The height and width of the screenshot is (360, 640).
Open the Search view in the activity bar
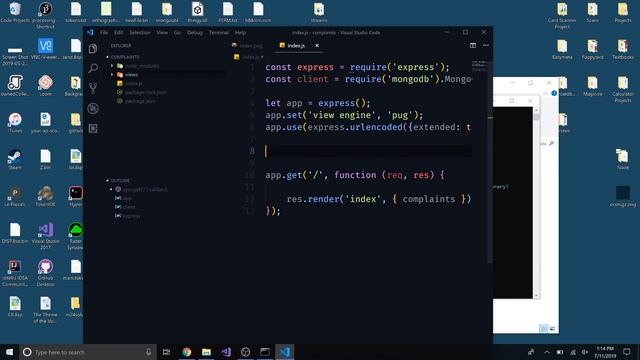tap(93, 68)
